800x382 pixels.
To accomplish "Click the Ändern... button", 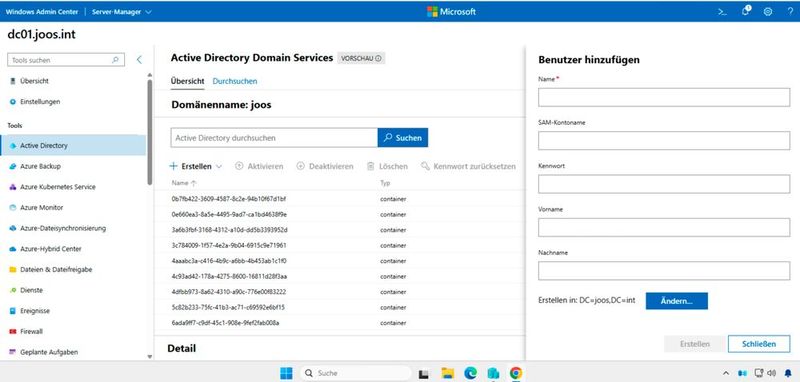I will point(677,301).
